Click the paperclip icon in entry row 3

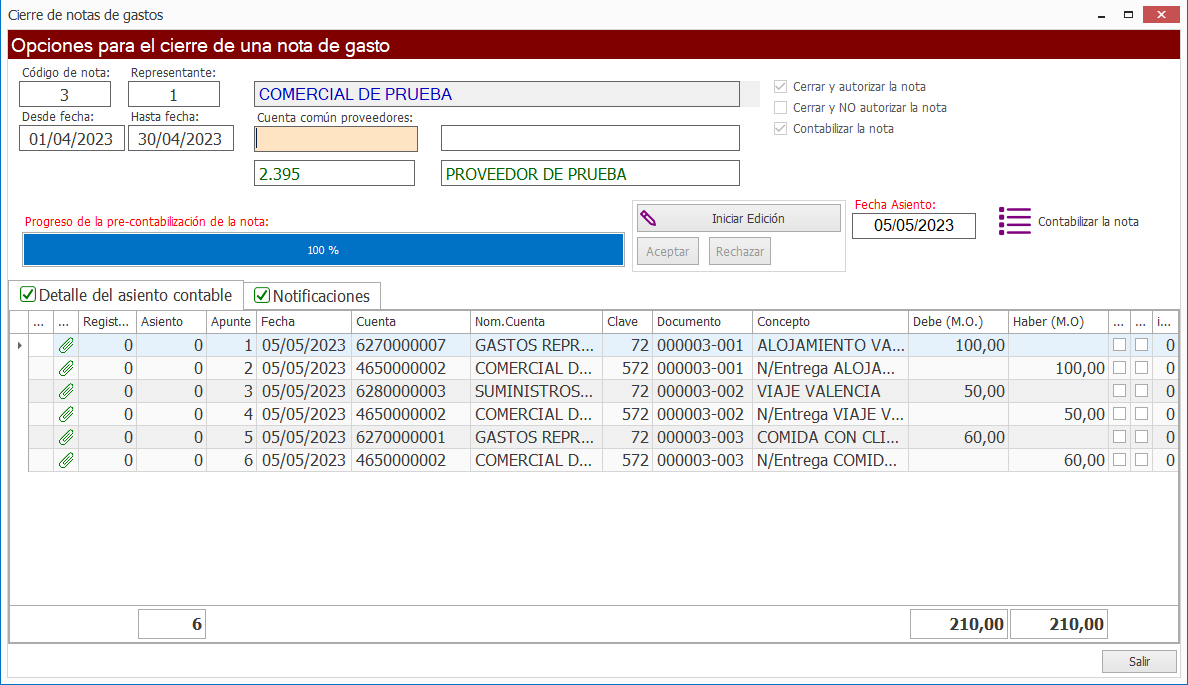click(66, 391)
